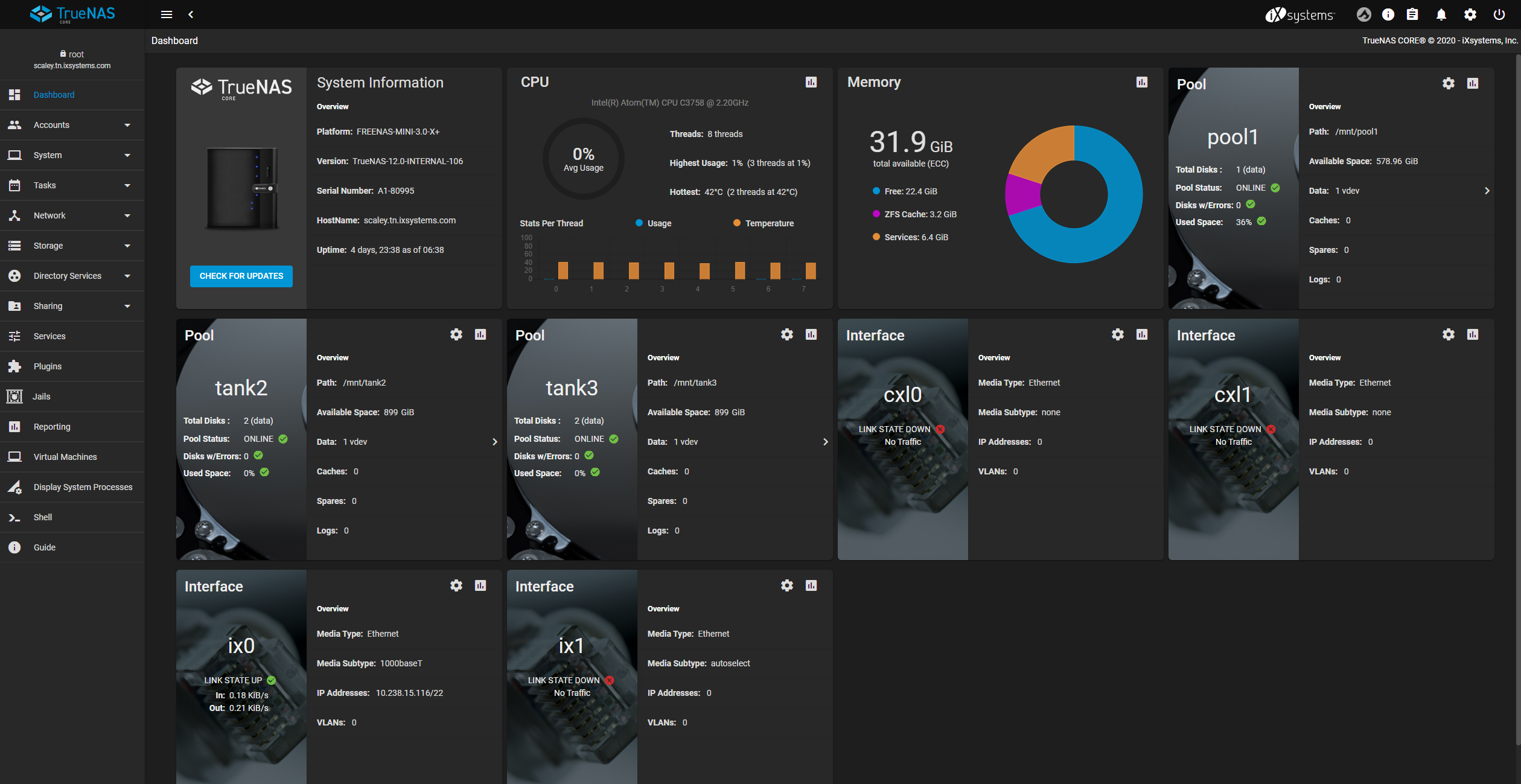The height and width of the screenshot is (784, 1521).
Task: Open the Shell sidebar icon
Action: click(x=14, y=517)
